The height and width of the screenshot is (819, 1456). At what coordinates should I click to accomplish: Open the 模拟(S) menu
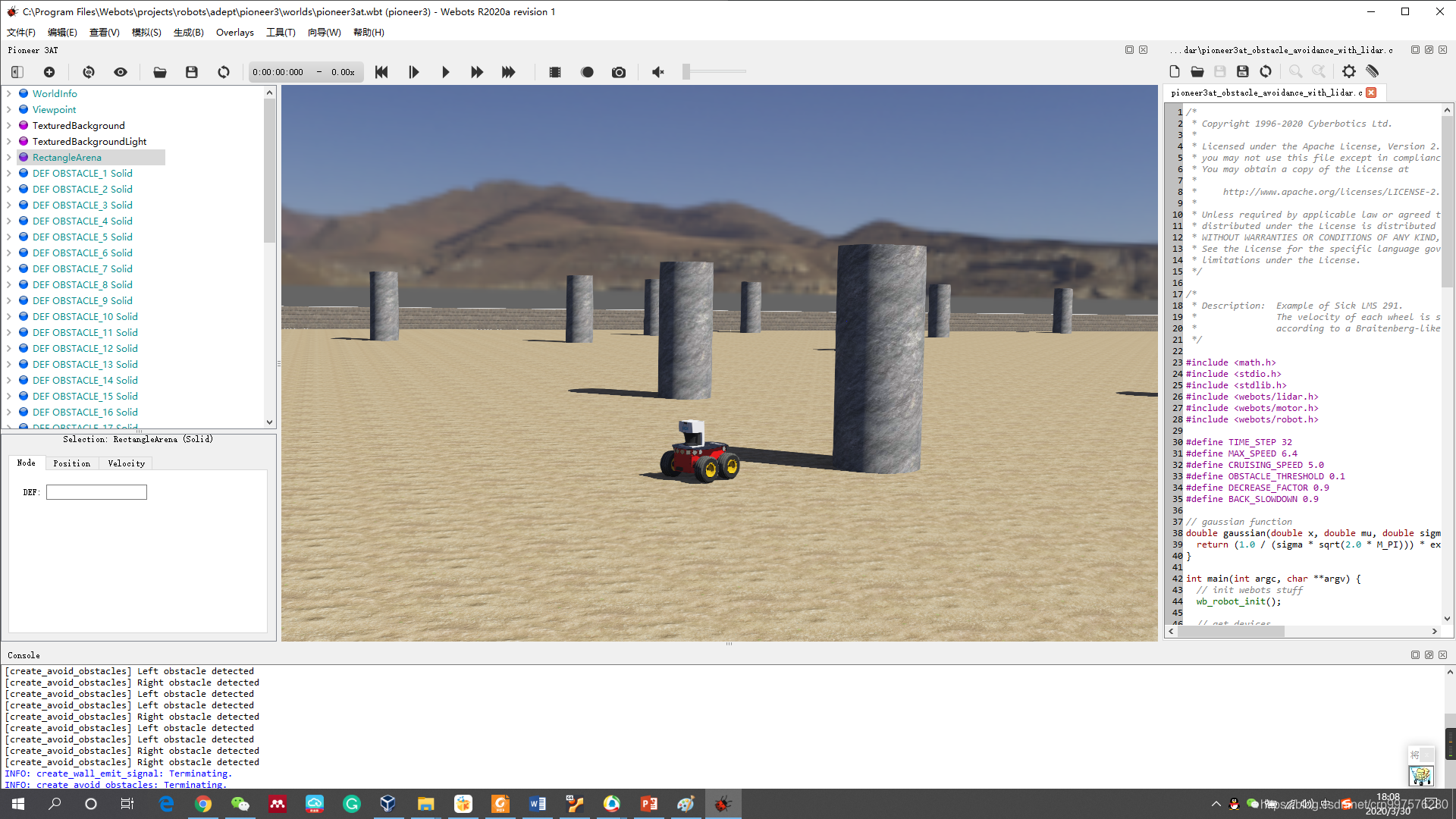coord(146,32)
